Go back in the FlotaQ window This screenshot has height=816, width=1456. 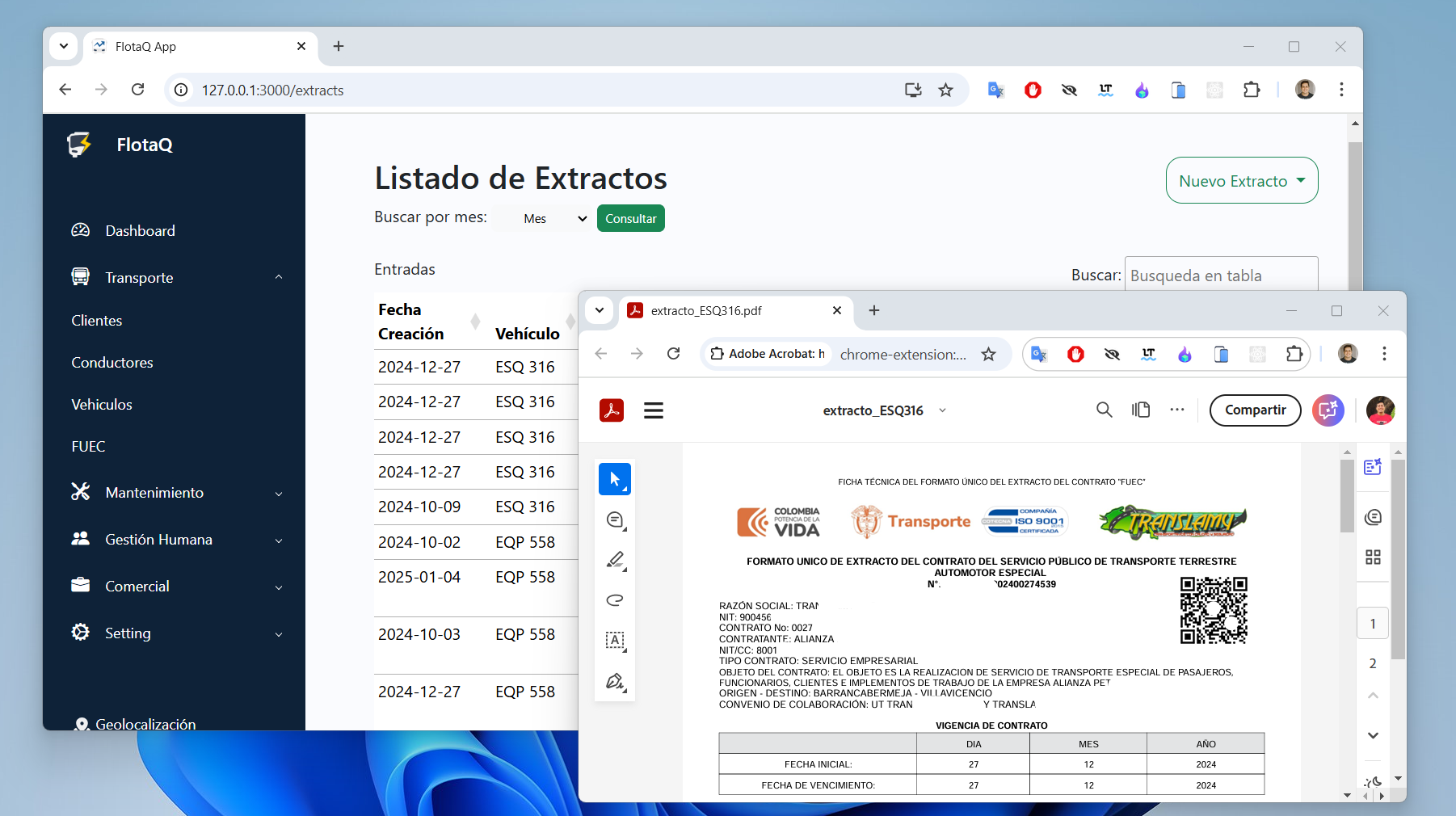[x=65, y=90]
